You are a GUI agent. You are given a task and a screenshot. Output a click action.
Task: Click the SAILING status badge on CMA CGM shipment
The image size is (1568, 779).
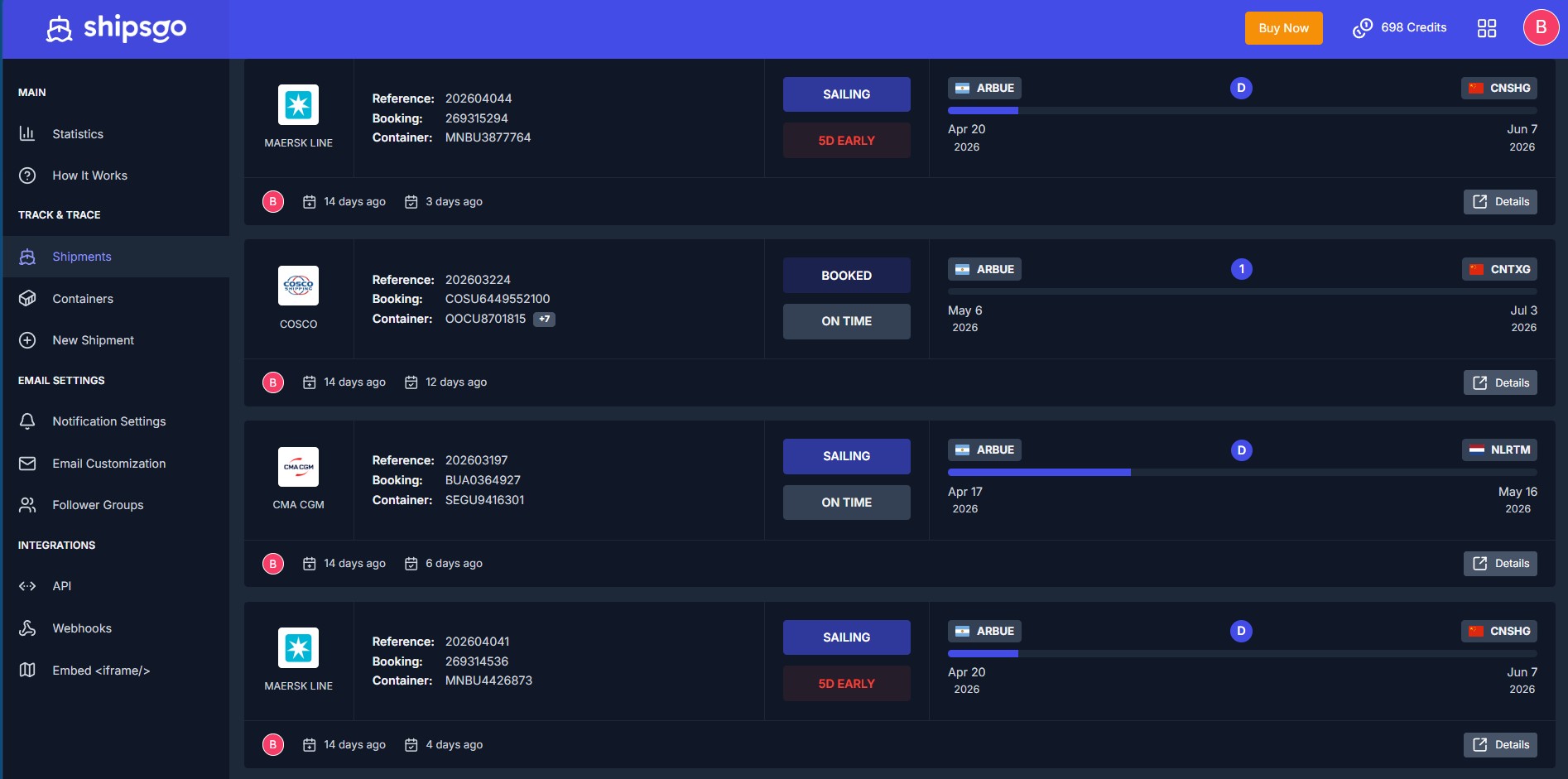[846, 455]
